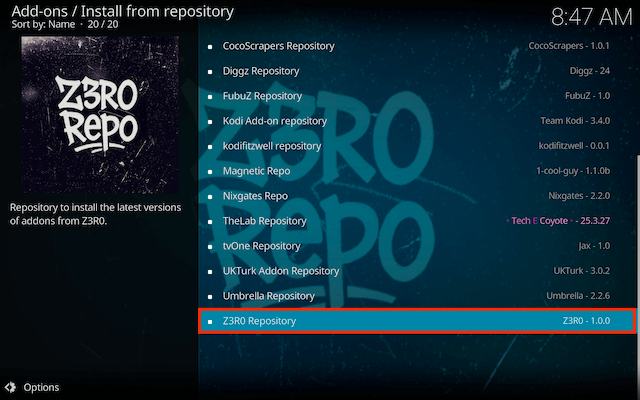Click 'Nixgates - 2.2.0' text
Image resolution: width=640 pixels, height=400 pixels.
[x=579, y=196]
